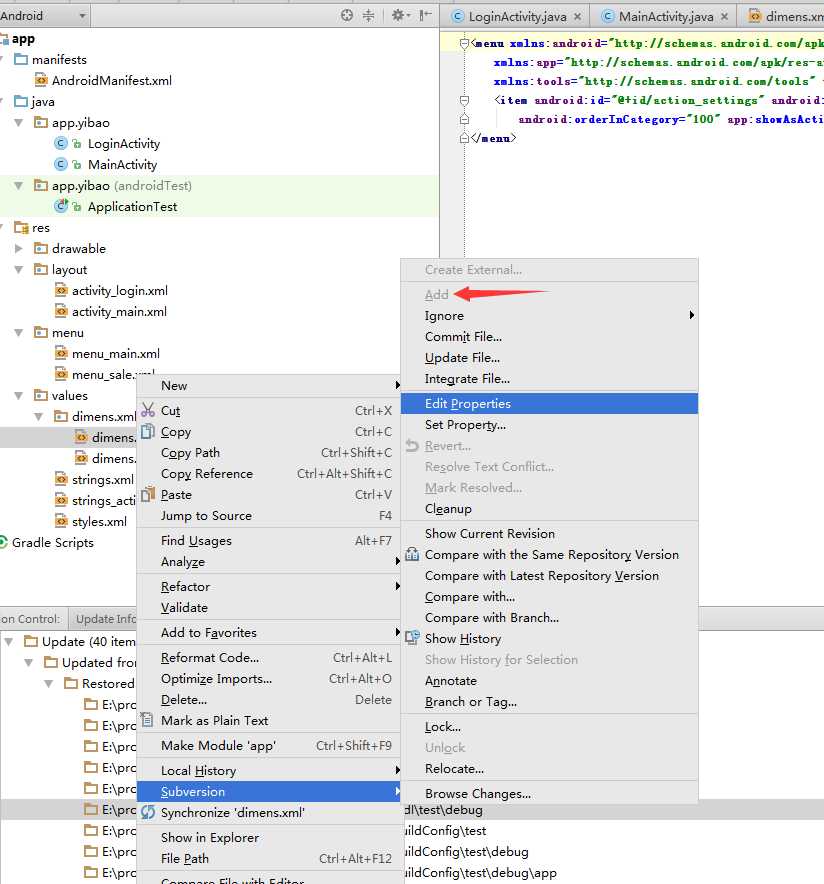
Task: Click the Cut scissors icon in context menu
Action: 148,410
